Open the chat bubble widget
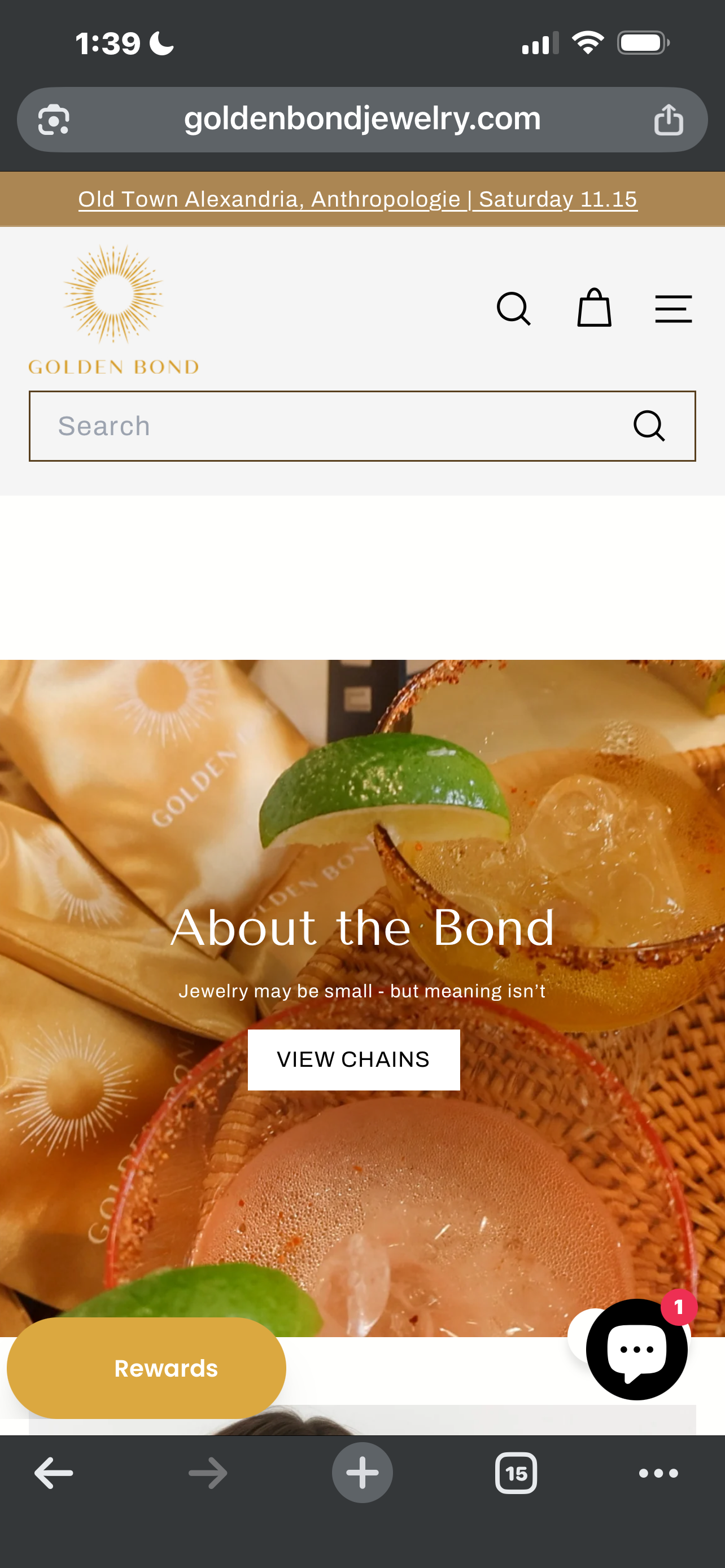 click(637, 1350)
